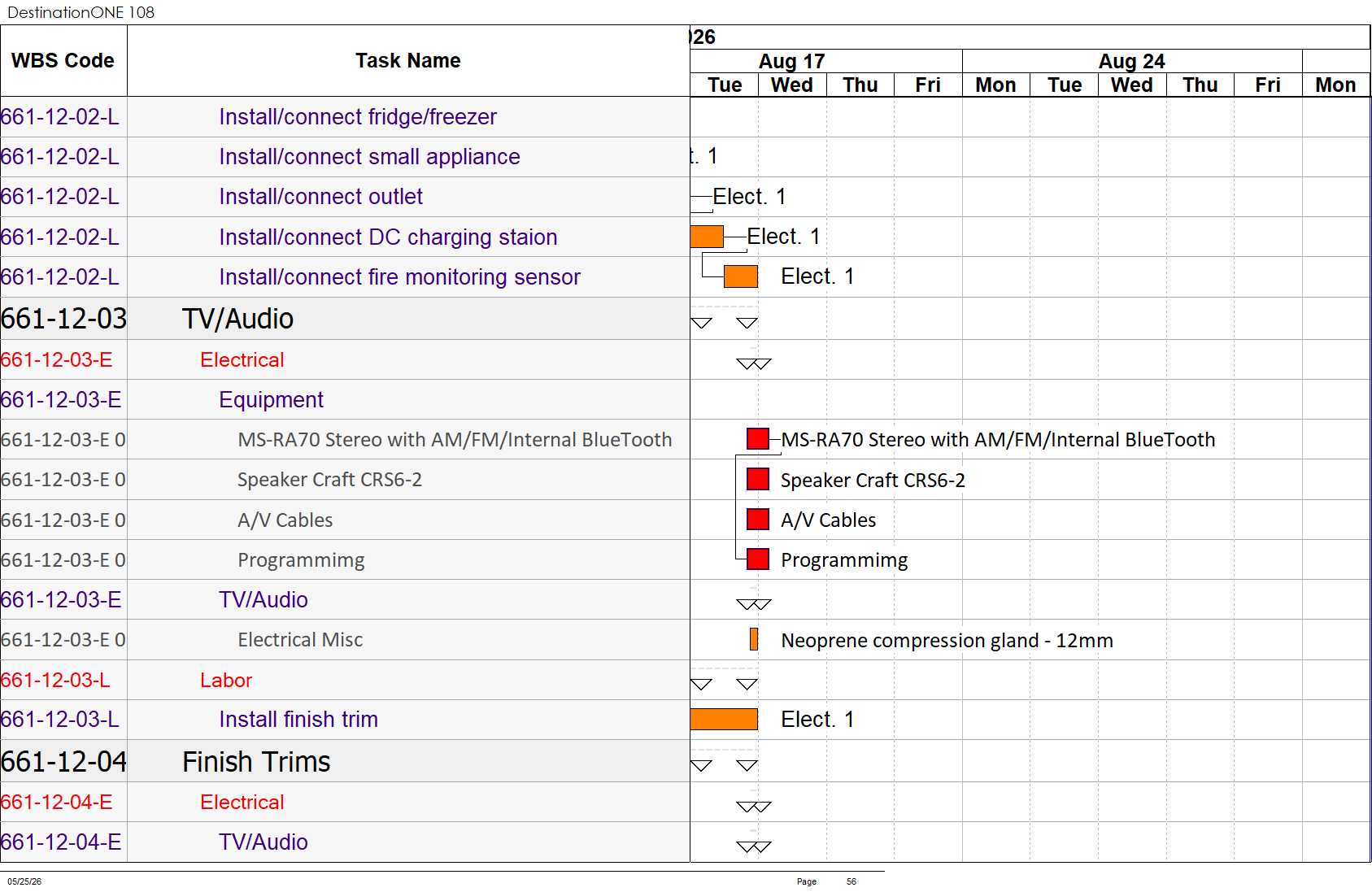The height and width of the screenshot is (892, 1372).
Task: Click the red bar for Speaker Craft CRS6-2
Action: tap(758, 479)
